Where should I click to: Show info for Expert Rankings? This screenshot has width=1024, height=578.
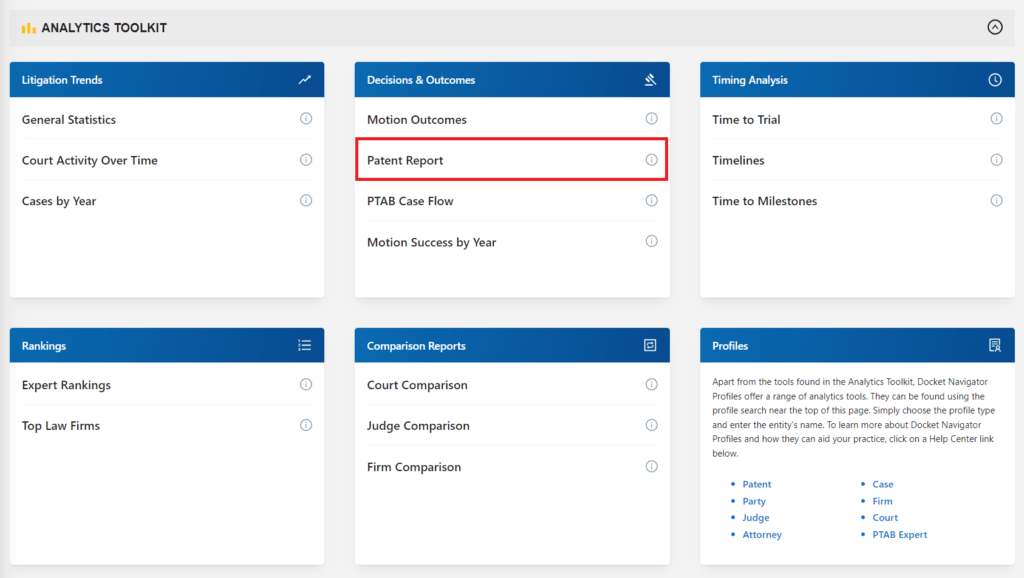(x=306, y=385)
